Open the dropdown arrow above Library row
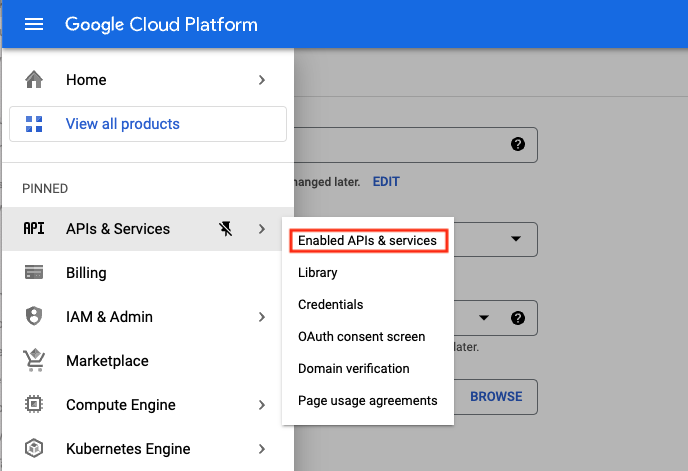Viewport: 688px width, 471px height. pyautogui.click(x=516, y=239)
